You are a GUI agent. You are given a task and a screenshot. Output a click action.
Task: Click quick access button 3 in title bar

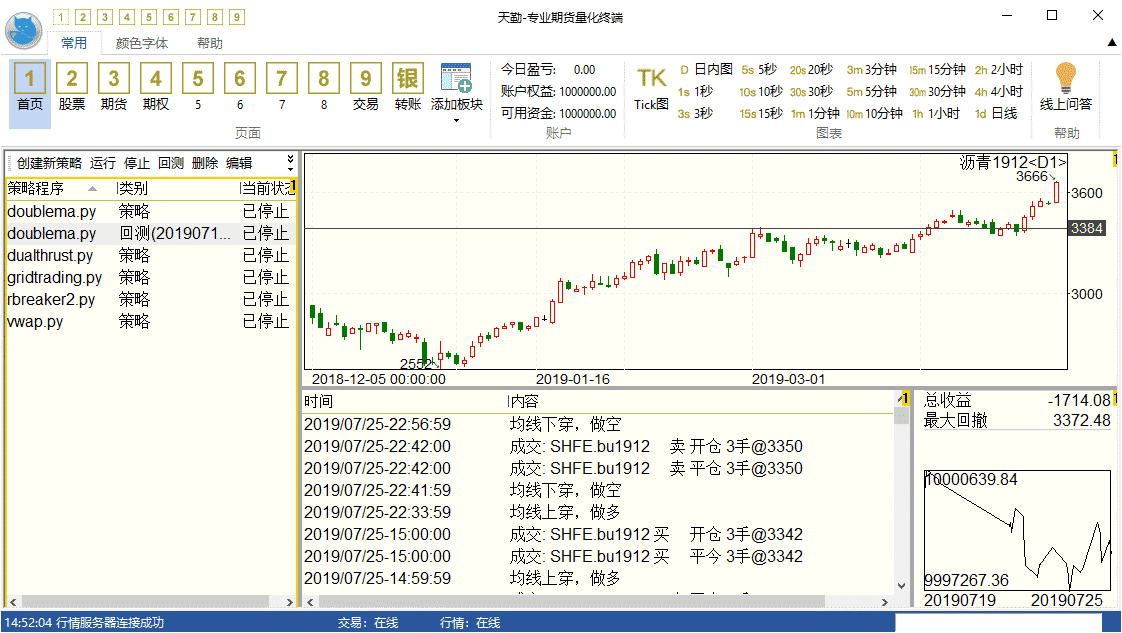[105, 17]
